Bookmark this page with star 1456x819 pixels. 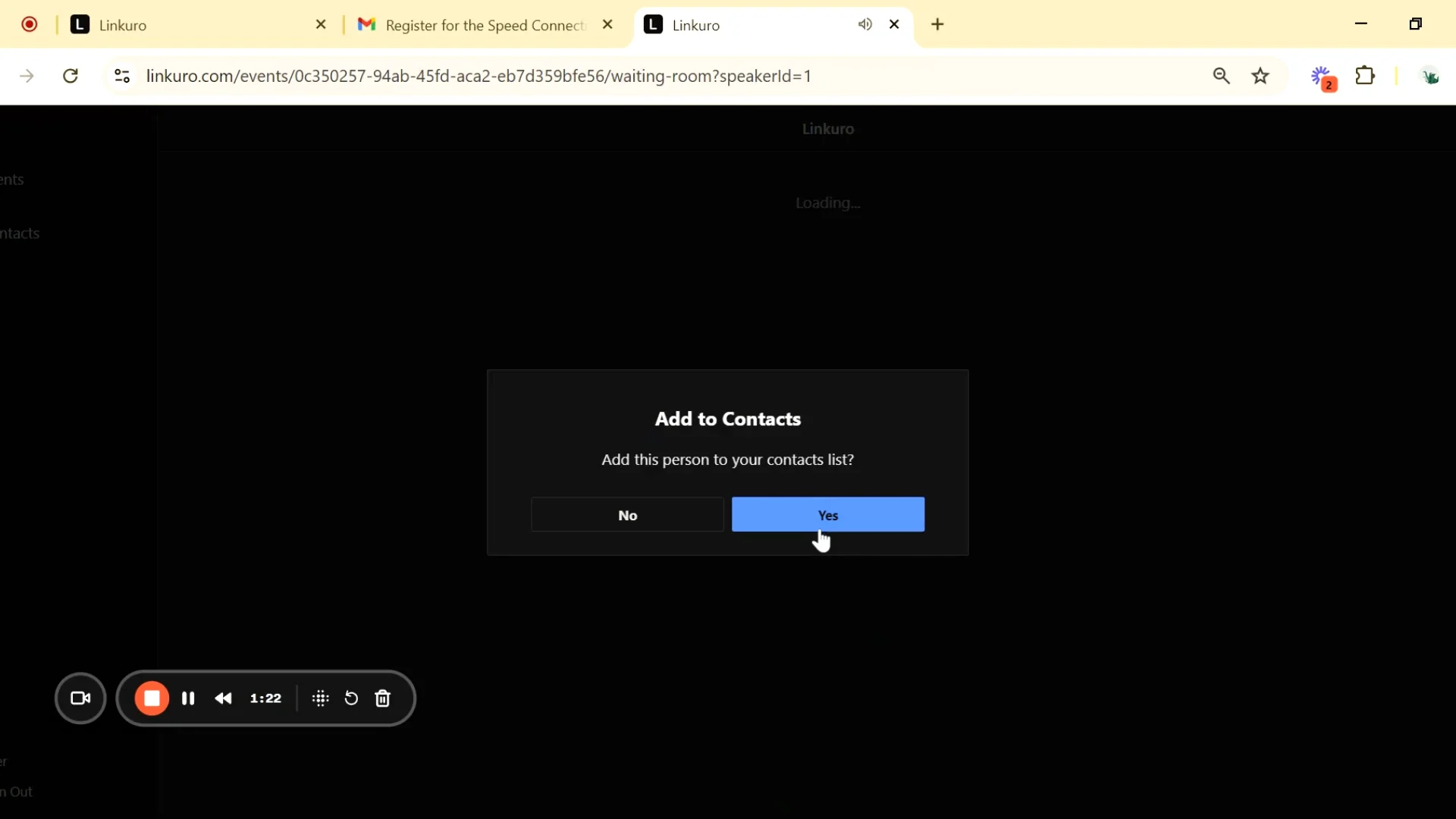pyautogui.click(x=1260, y=76)
